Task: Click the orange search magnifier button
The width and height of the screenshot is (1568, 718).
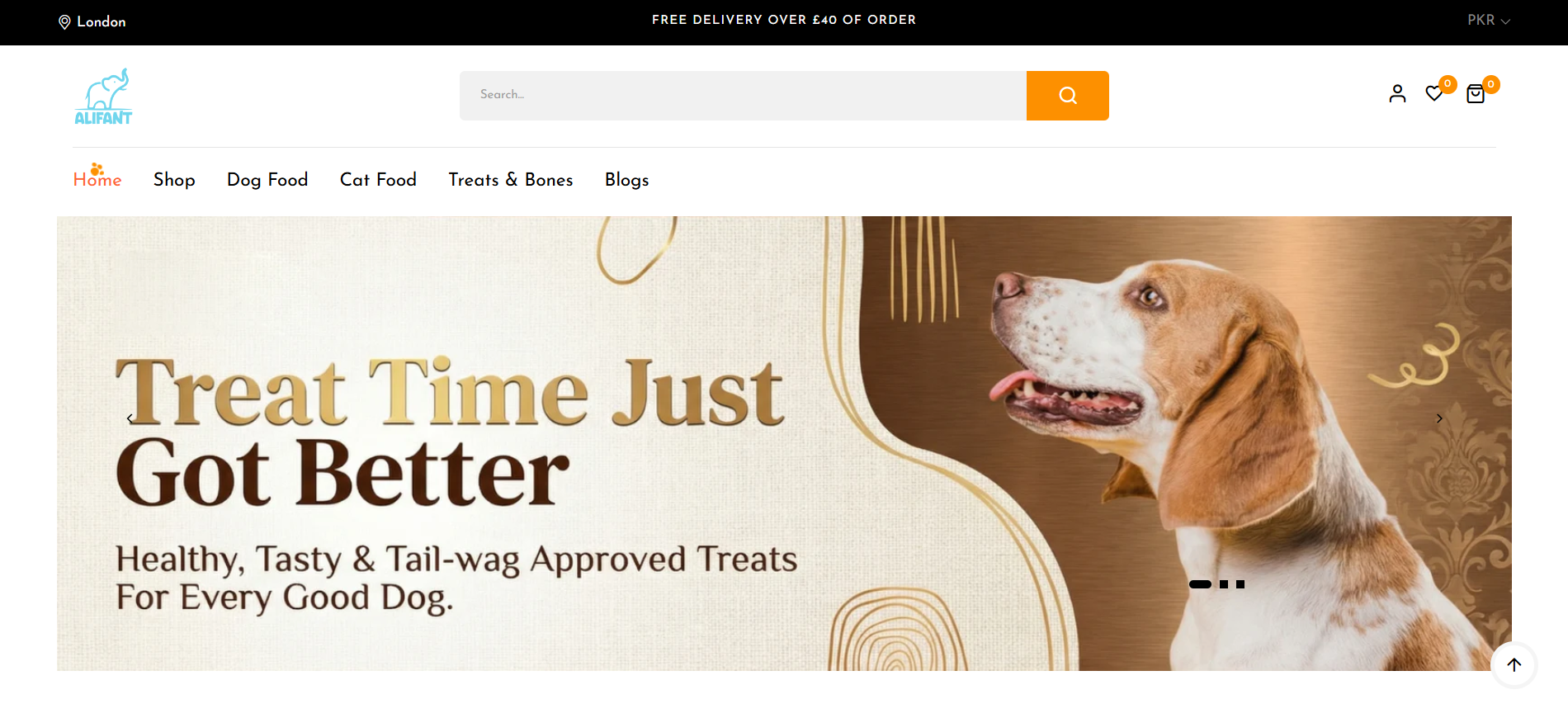Action: [x=1067, y=96]
